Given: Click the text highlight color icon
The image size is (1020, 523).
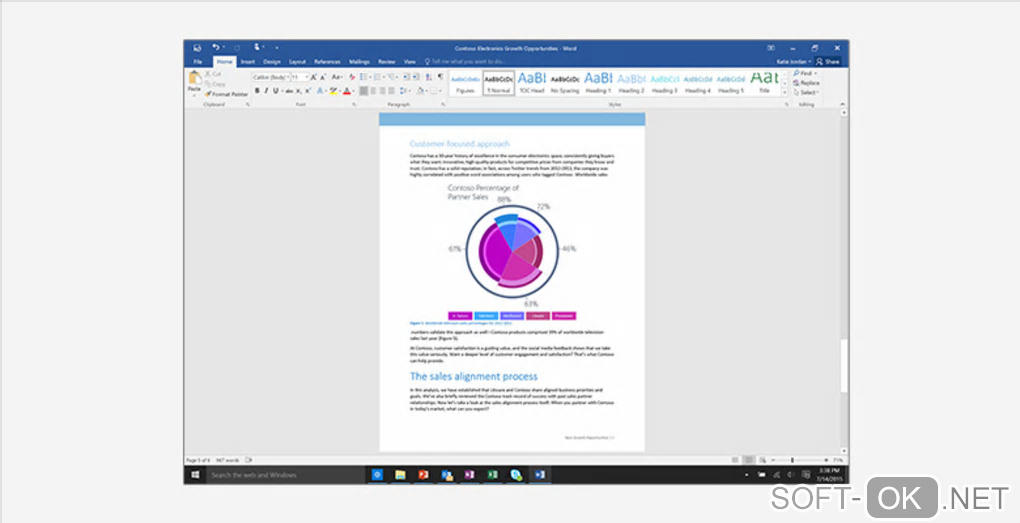Looking at the screenshot, I should point(333,91).
